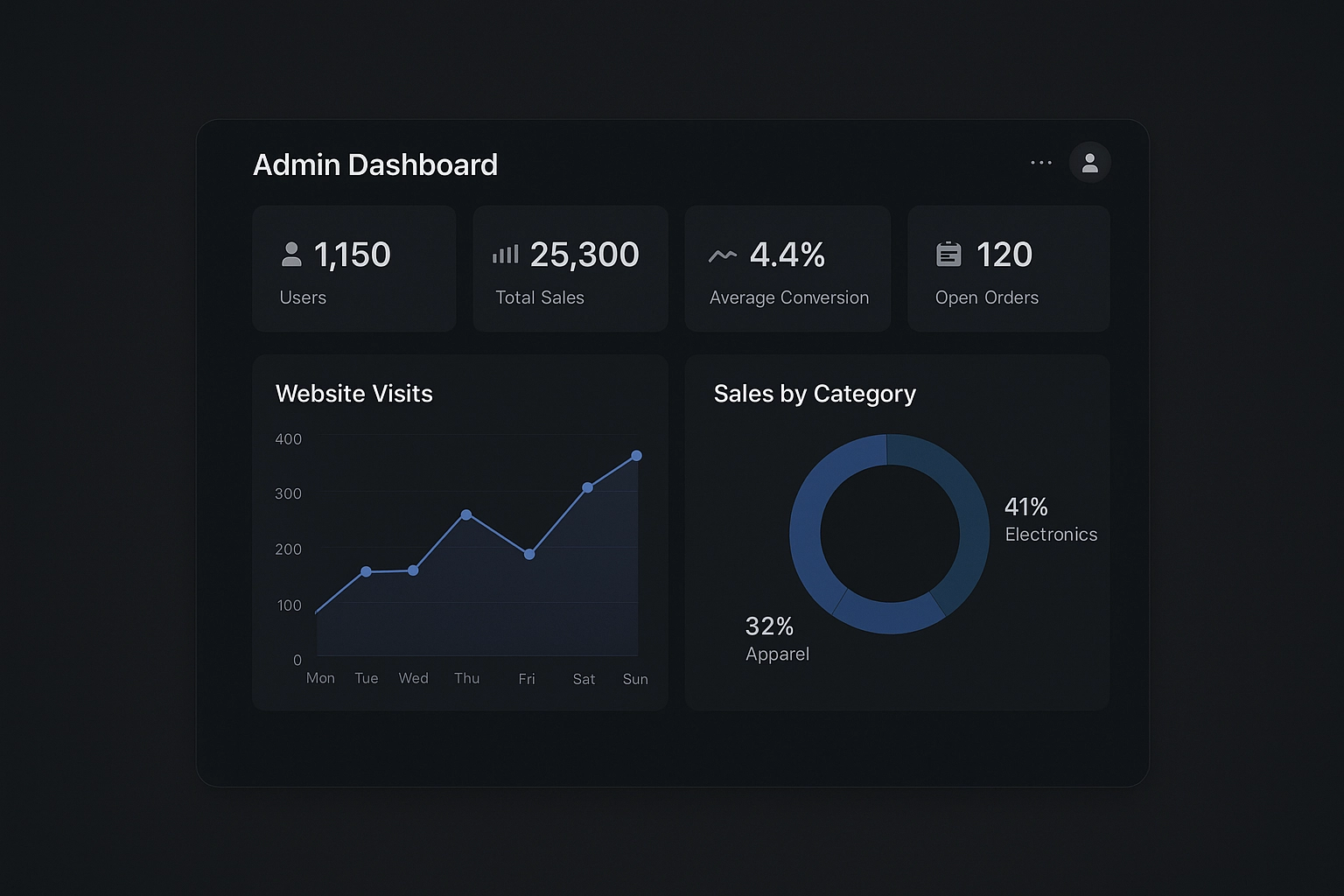Click the Saturday data point on line chart
The width and height of the screenshot is (1344, 896).
[587, 487]
